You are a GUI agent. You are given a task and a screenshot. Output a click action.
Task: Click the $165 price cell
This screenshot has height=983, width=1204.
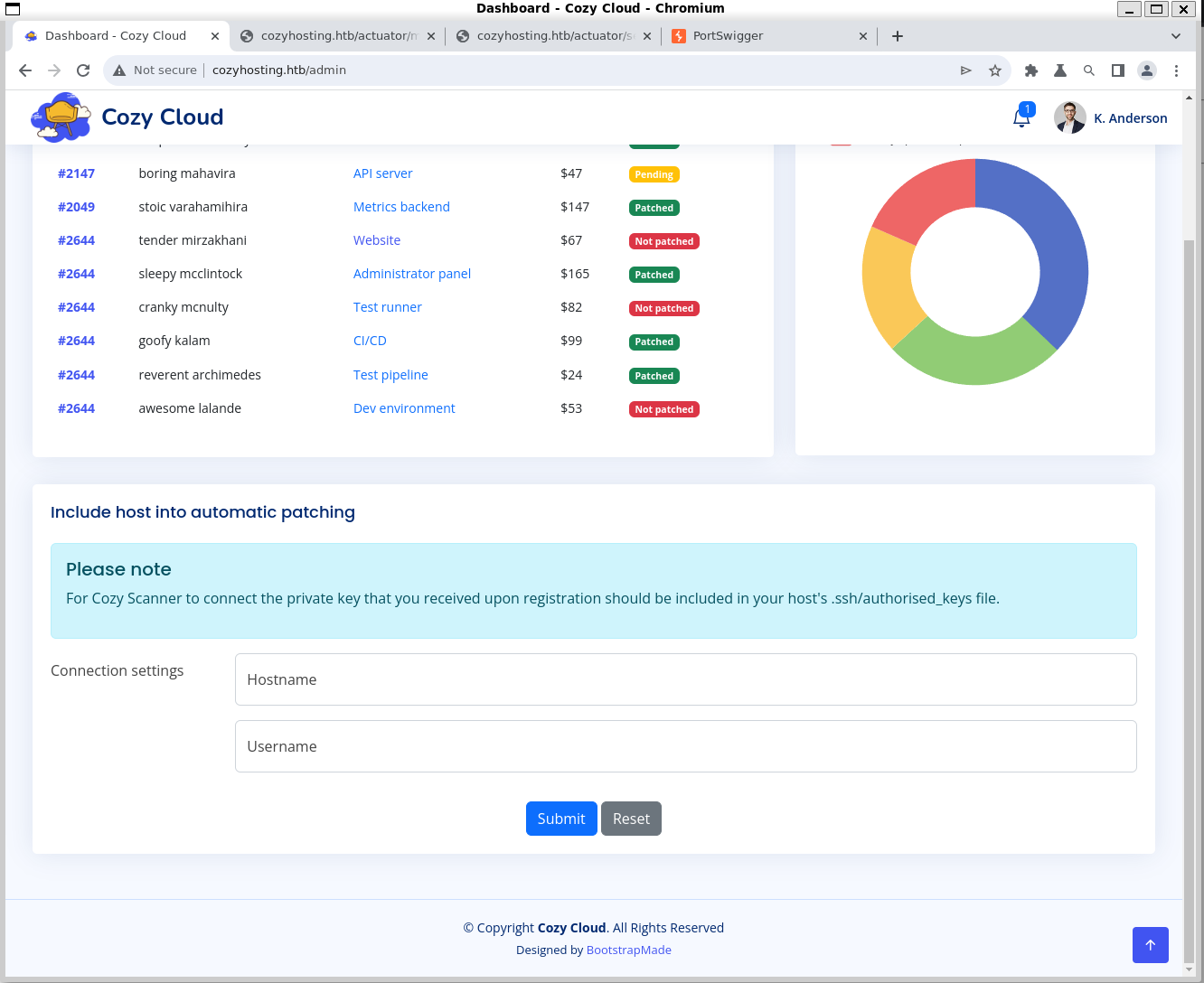pyautogui.click(x=575, y=274)
